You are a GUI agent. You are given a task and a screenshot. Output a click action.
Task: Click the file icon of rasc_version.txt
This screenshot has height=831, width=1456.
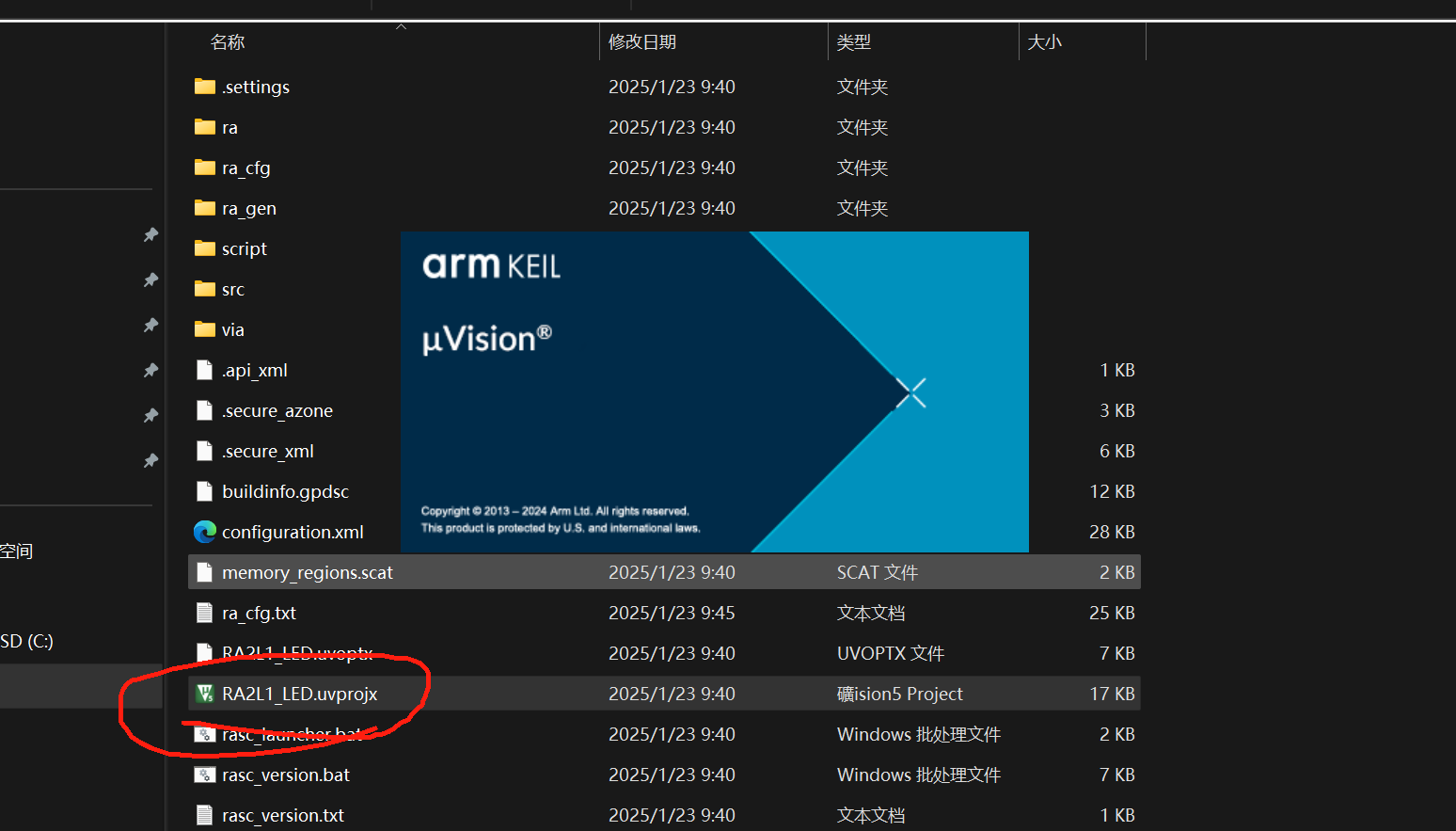204,815
